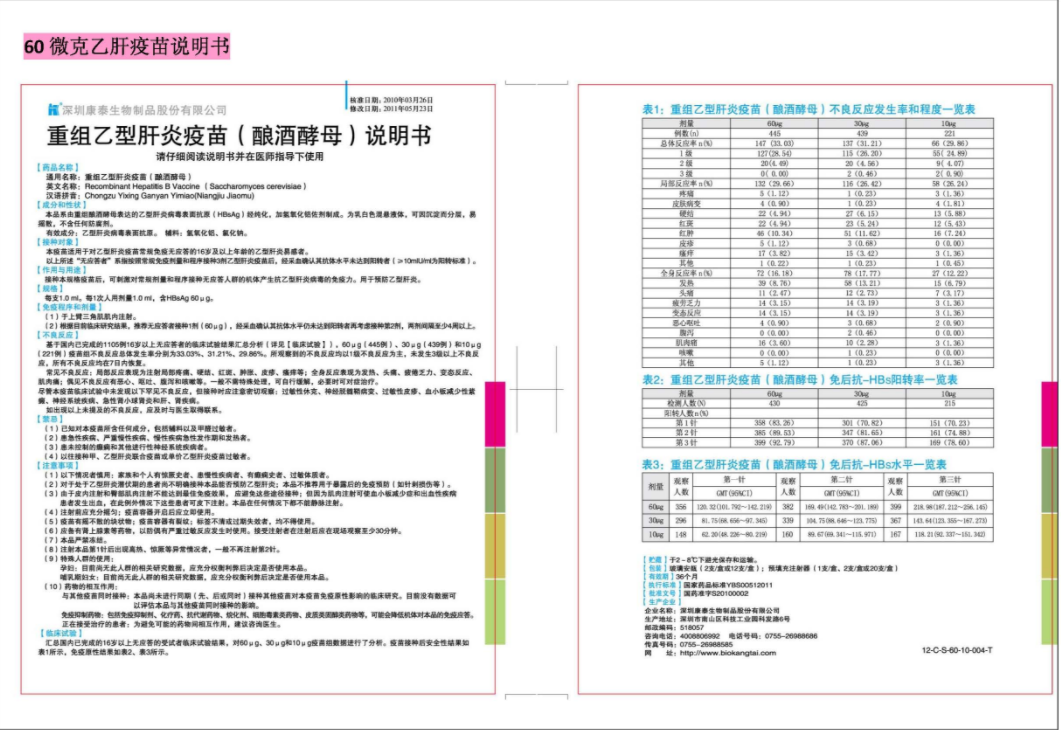The width and height of the screenshot is (1061, 730).
Task: Click the standard number 'YBS00512011' line
Action: (727, 585)
